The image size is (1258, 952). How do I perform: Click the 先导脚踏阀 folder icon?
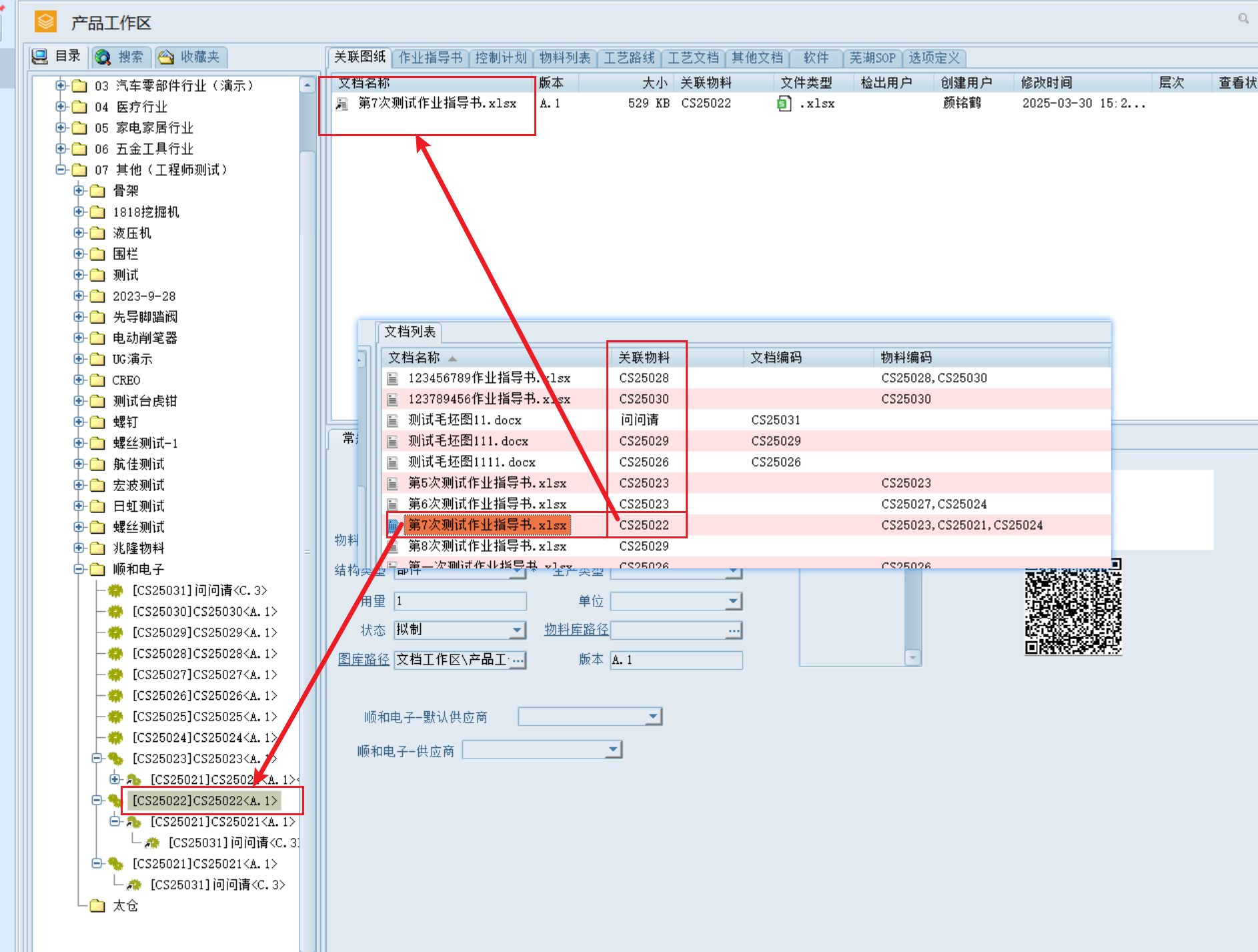point(97,318)
